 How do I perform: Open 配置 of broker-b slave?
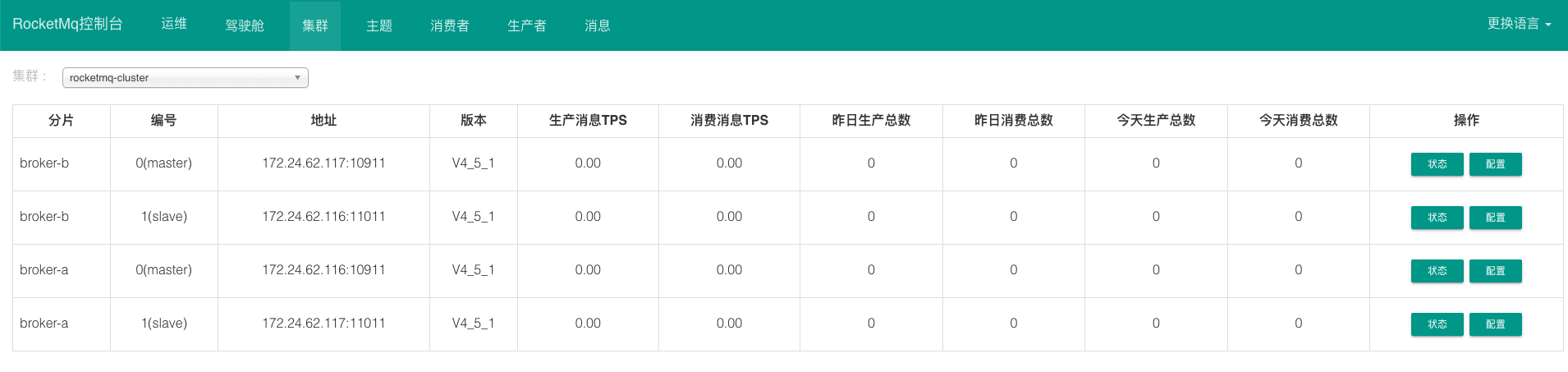pyautogui.click(x=1495, y=218)
